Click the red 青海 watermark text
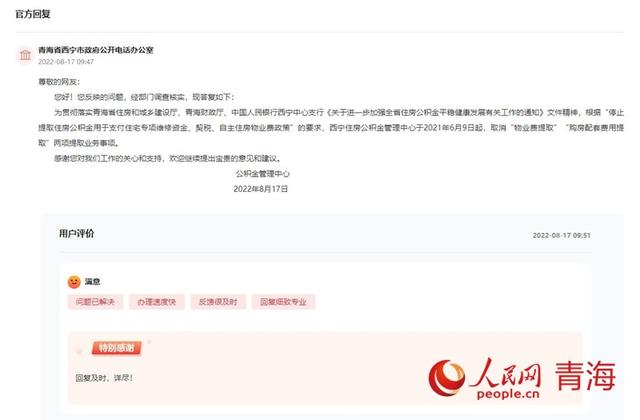The width and height of the screenshot is (640, 420). point(585,376)
